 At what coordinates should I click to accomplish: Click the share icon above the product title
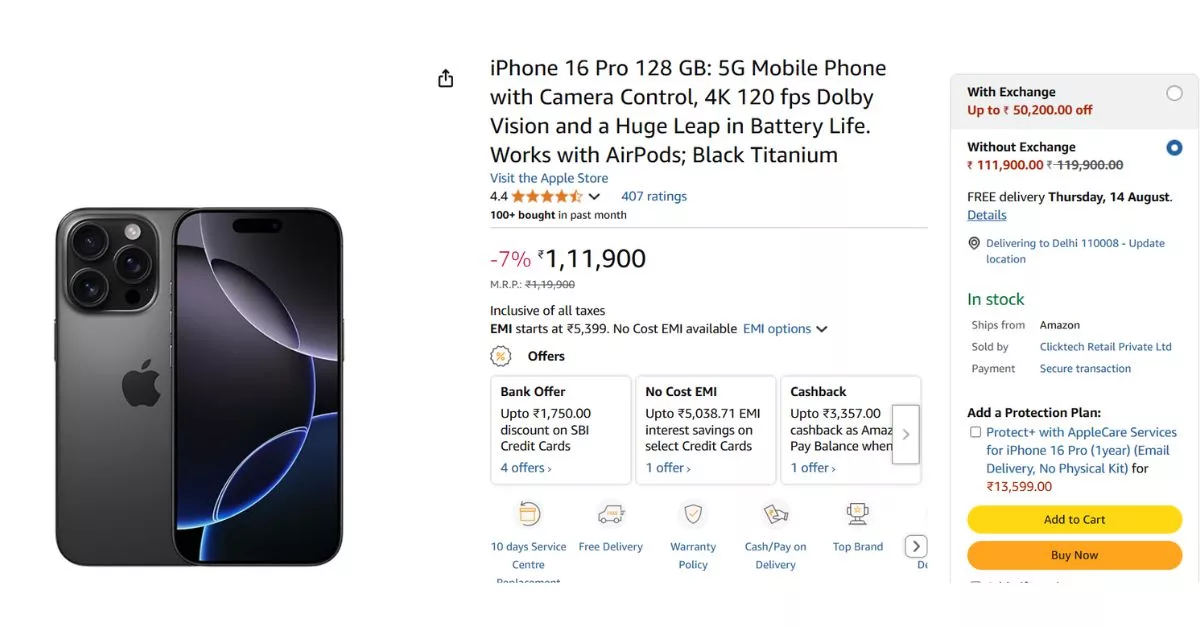pos(445,77)
